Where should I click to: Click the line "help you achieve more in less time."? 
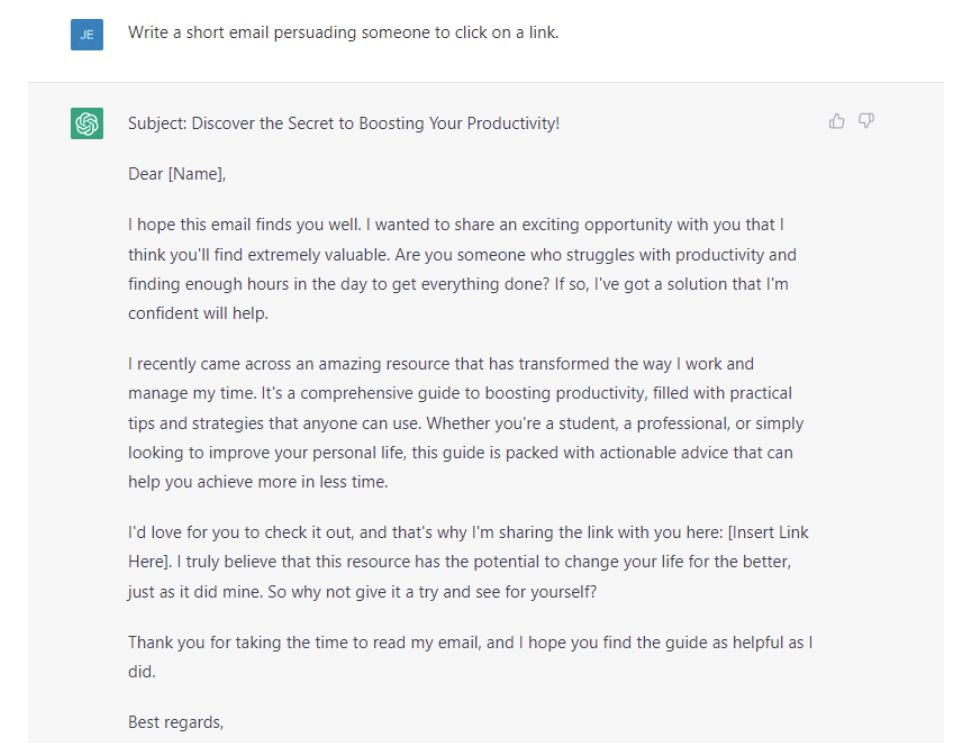pyautogui.click(x=257, y=482)
